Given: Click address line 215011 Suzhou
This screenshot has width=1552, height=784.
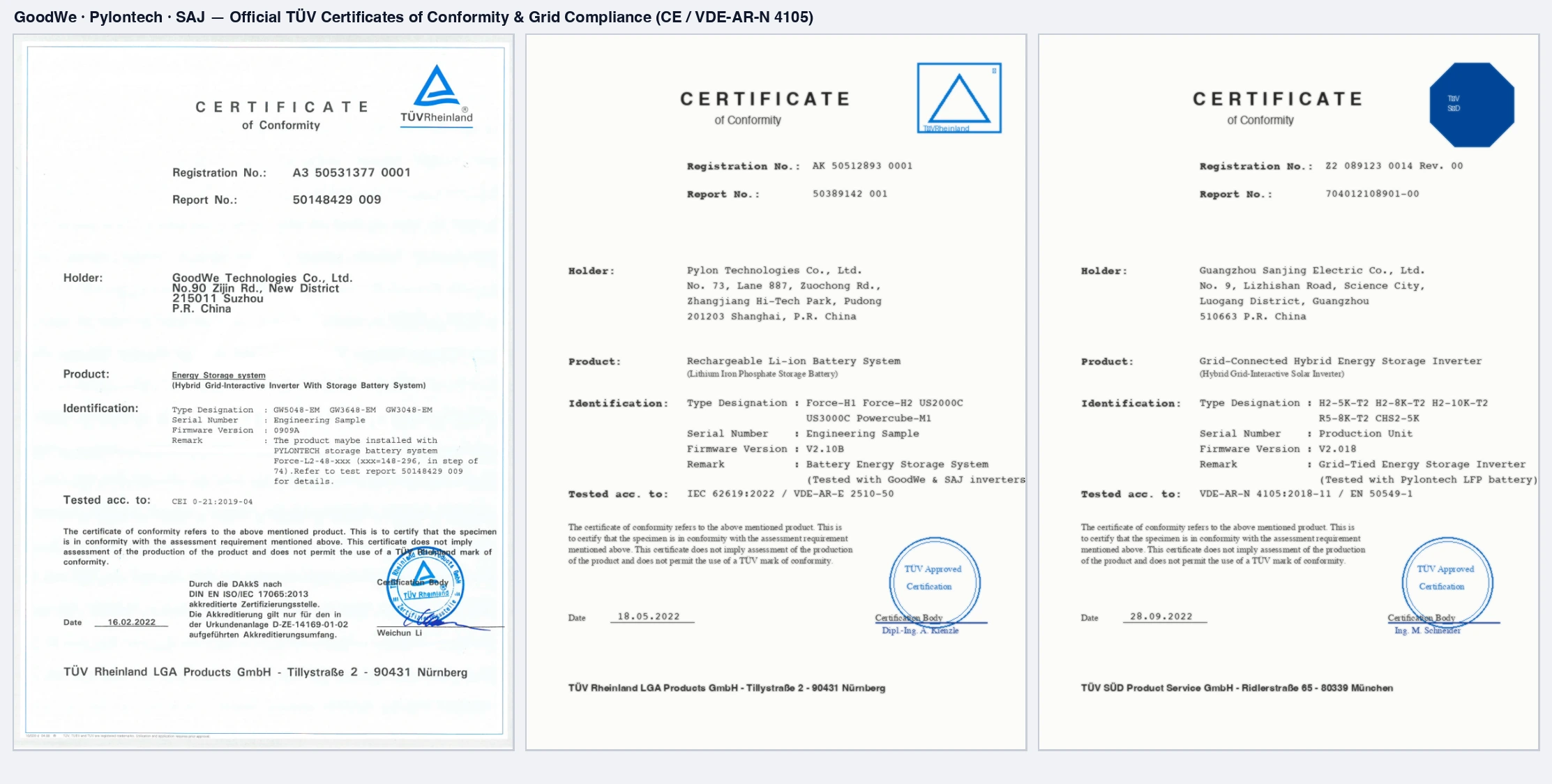Looking at the screenshot, I should pos(218,299).
